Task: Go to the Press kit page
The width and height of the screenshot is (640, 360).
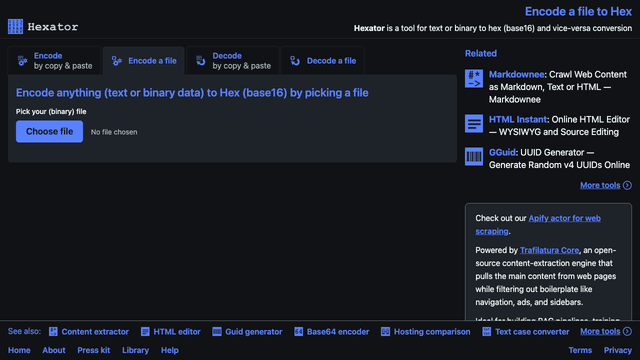Action: [x=93, y=350]
